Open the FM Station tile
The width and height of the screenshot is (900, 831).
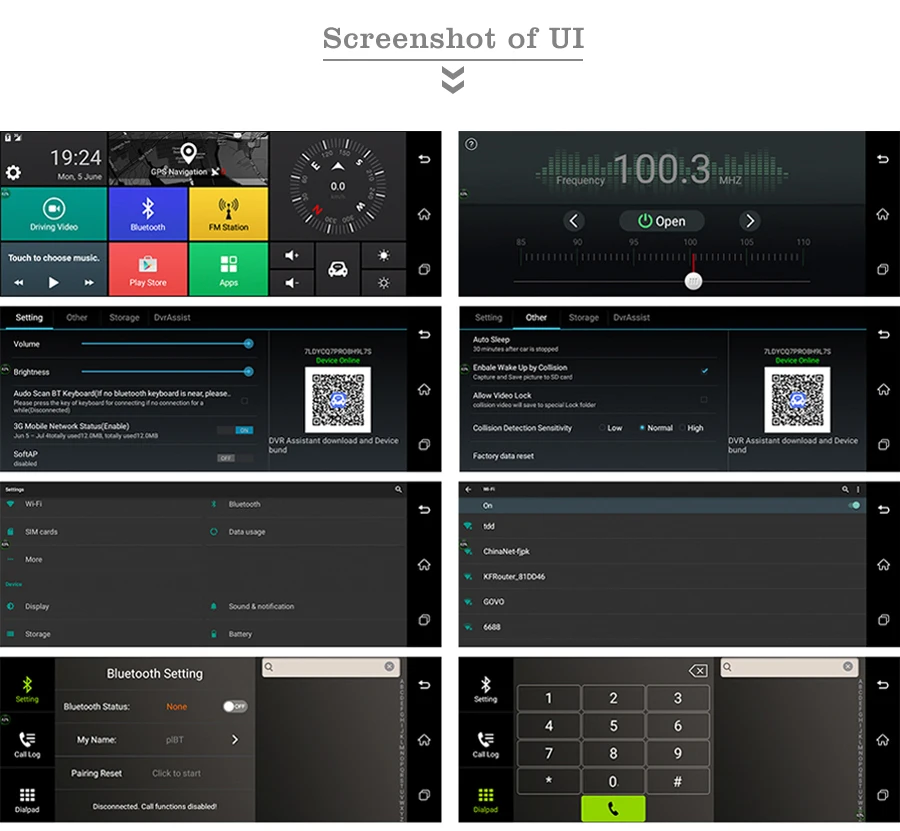[x=228, y=213]
